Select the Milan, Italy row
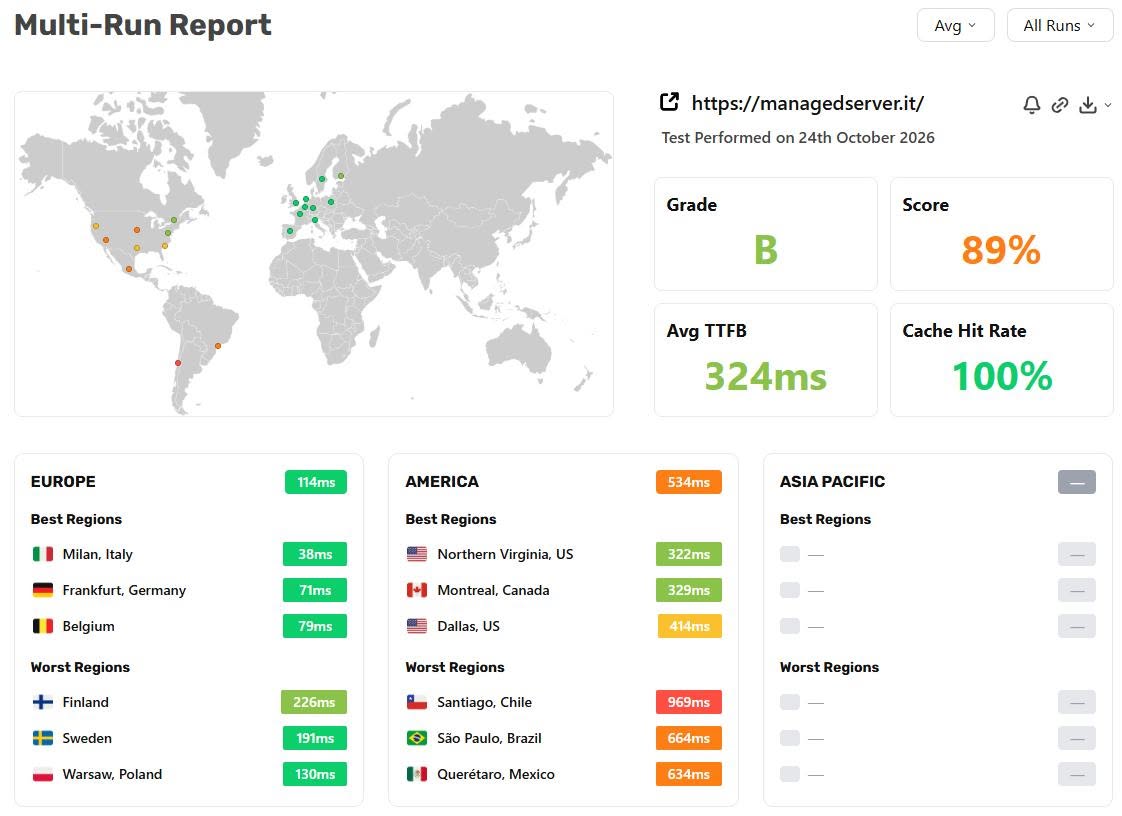Viewport: 1122px width, 816px height. pos(189,554)
